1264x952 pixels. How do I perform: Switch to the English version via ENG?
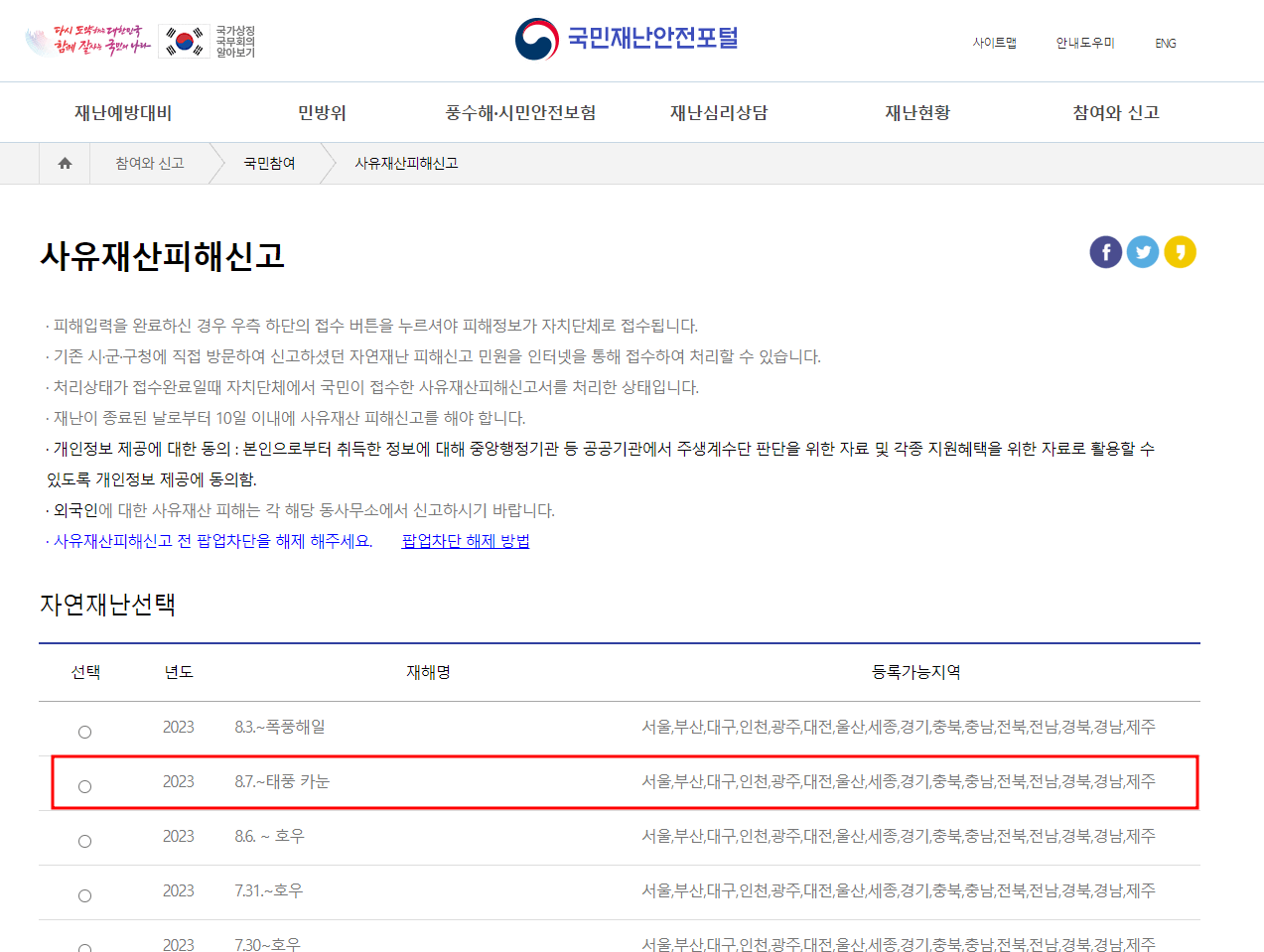pos(1165,43)
